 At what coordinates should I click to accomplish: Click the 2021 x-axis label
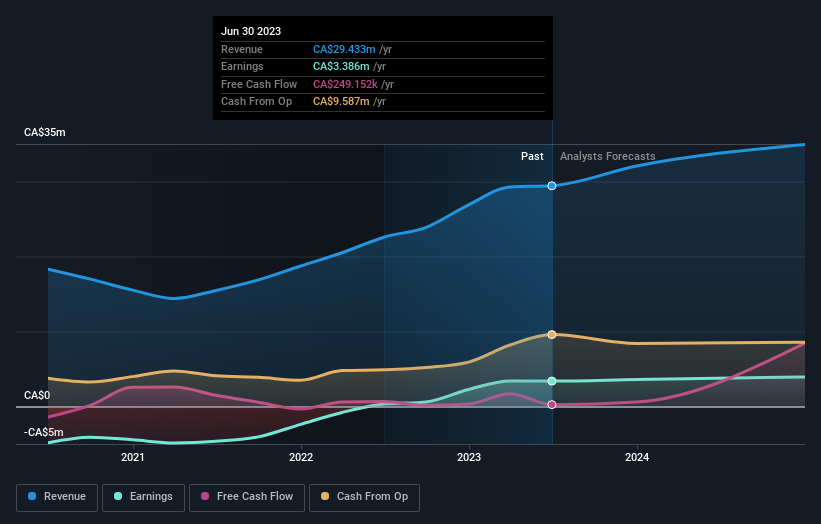[133, 458]
